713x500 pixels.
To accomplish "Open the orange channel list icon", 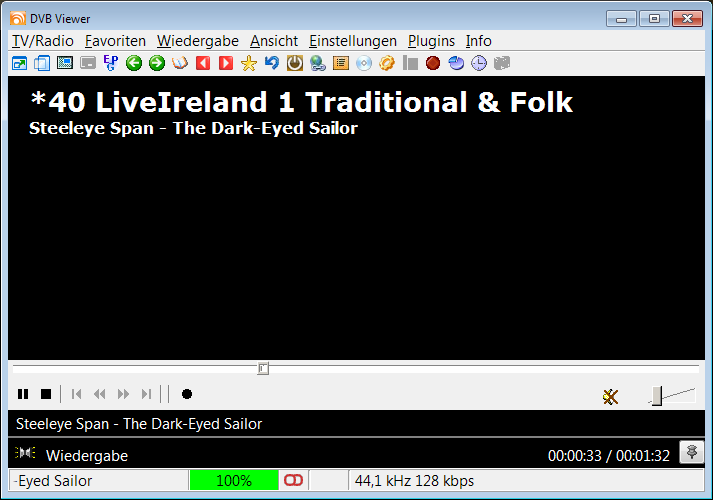I will tap(341, 63).
